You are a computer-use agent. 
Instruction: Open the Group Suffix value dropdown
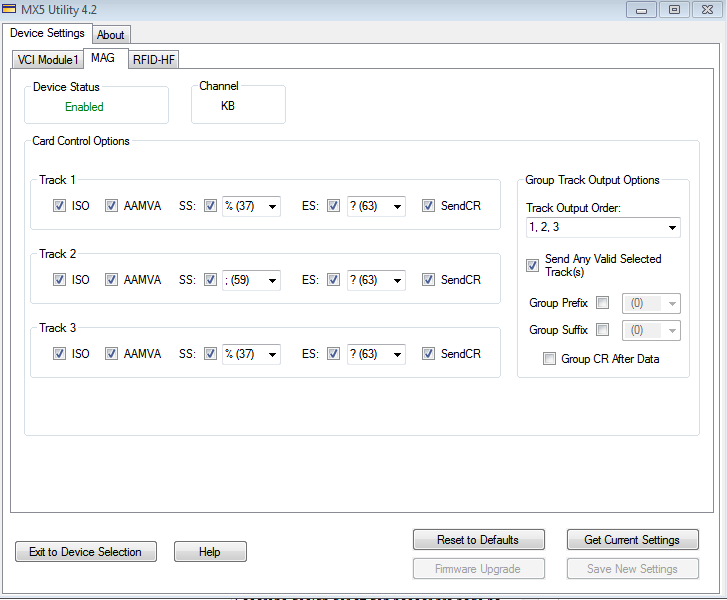pyautogui.click(x=651, y=331)
